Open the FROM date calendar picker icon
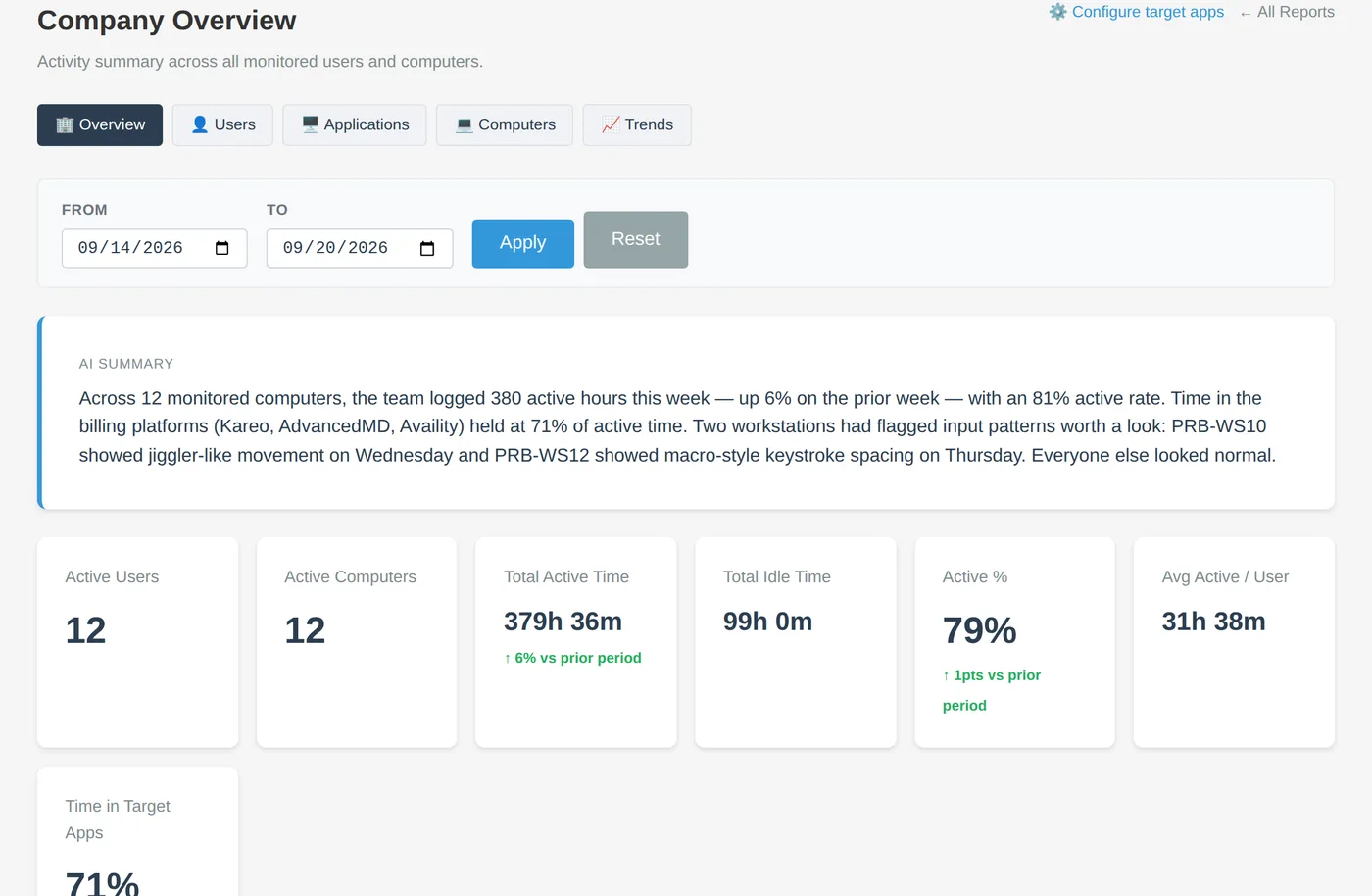This screenshot has height=896, width=1372. [222, 248]
